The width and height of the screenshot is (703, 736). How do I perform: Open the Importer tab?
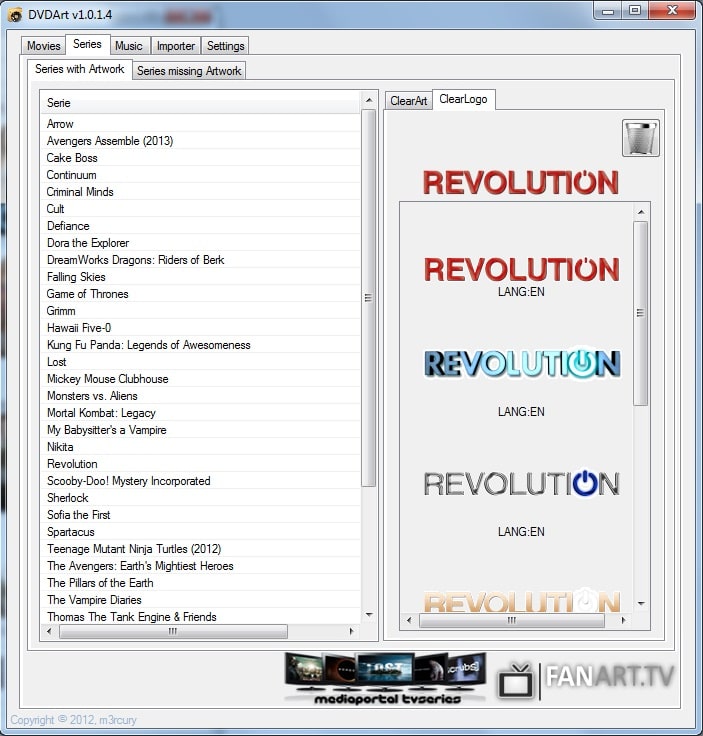pos(176,46)
